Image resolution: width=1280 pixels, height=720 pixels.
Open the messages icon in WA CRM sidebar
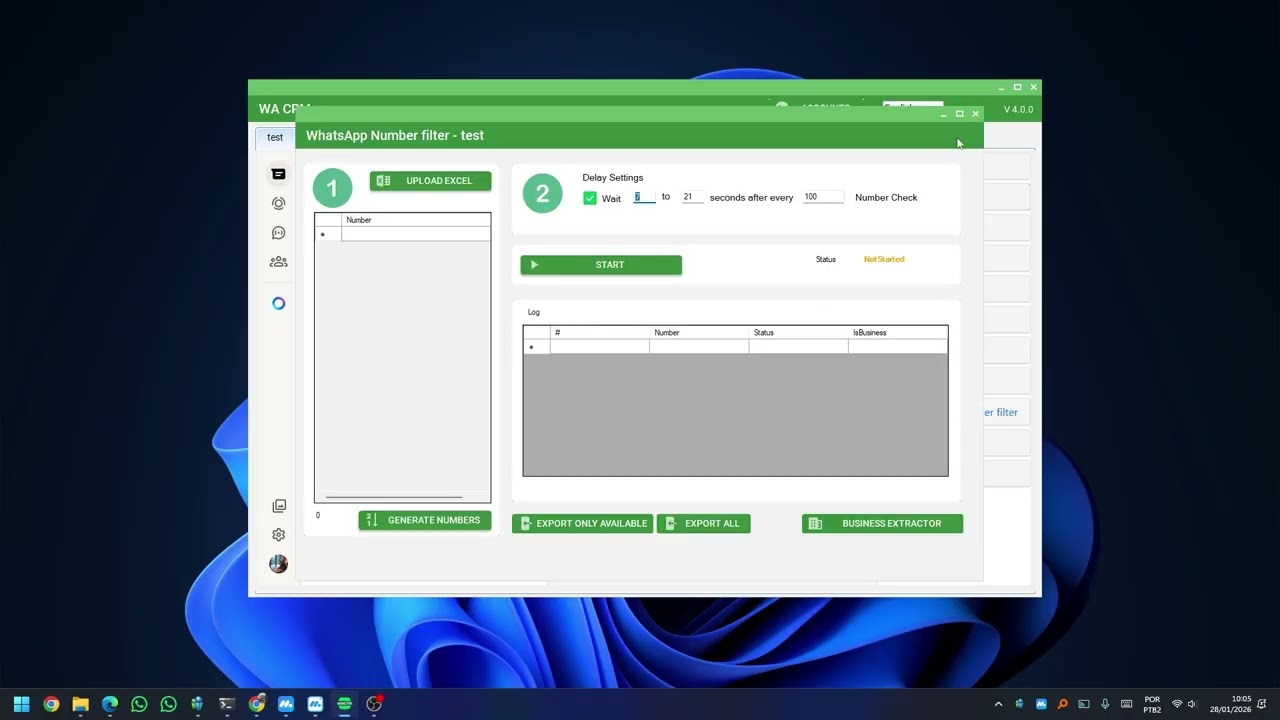(278, 174)
